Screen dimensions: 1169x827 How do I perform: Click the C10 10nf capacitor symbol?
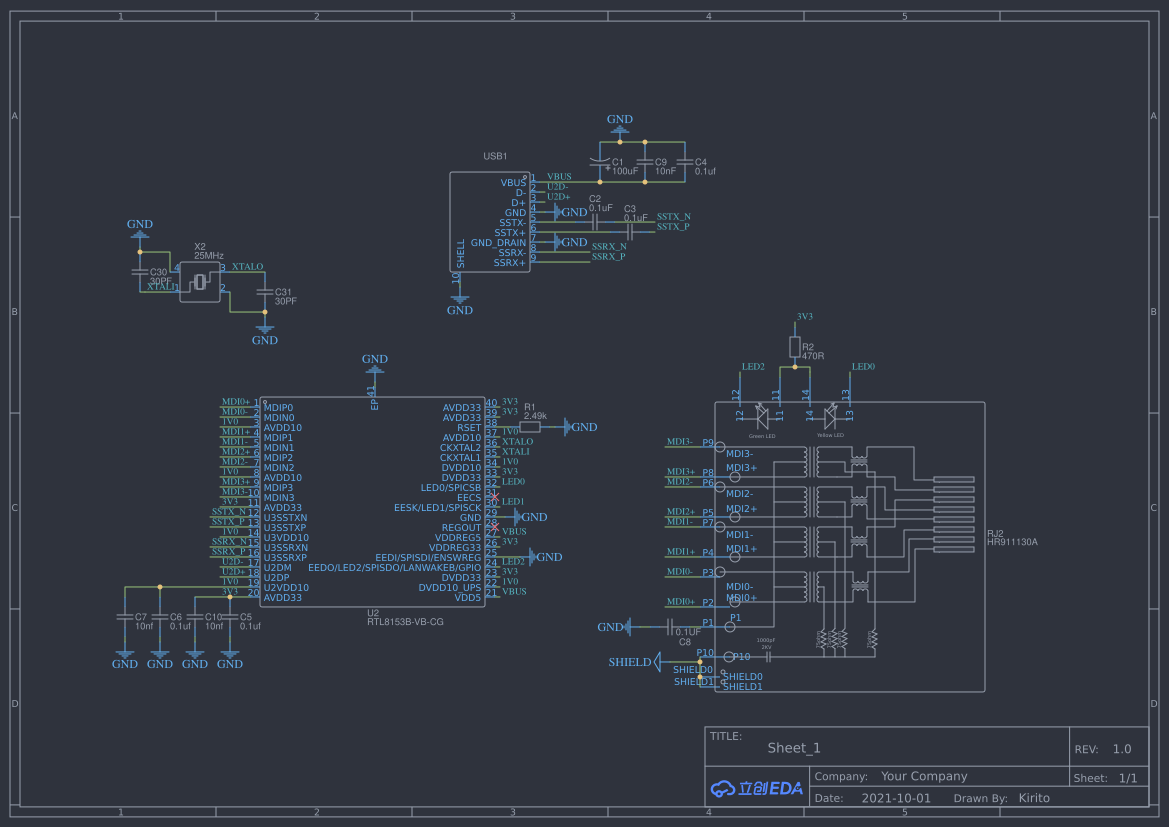[x=195, y=617]
